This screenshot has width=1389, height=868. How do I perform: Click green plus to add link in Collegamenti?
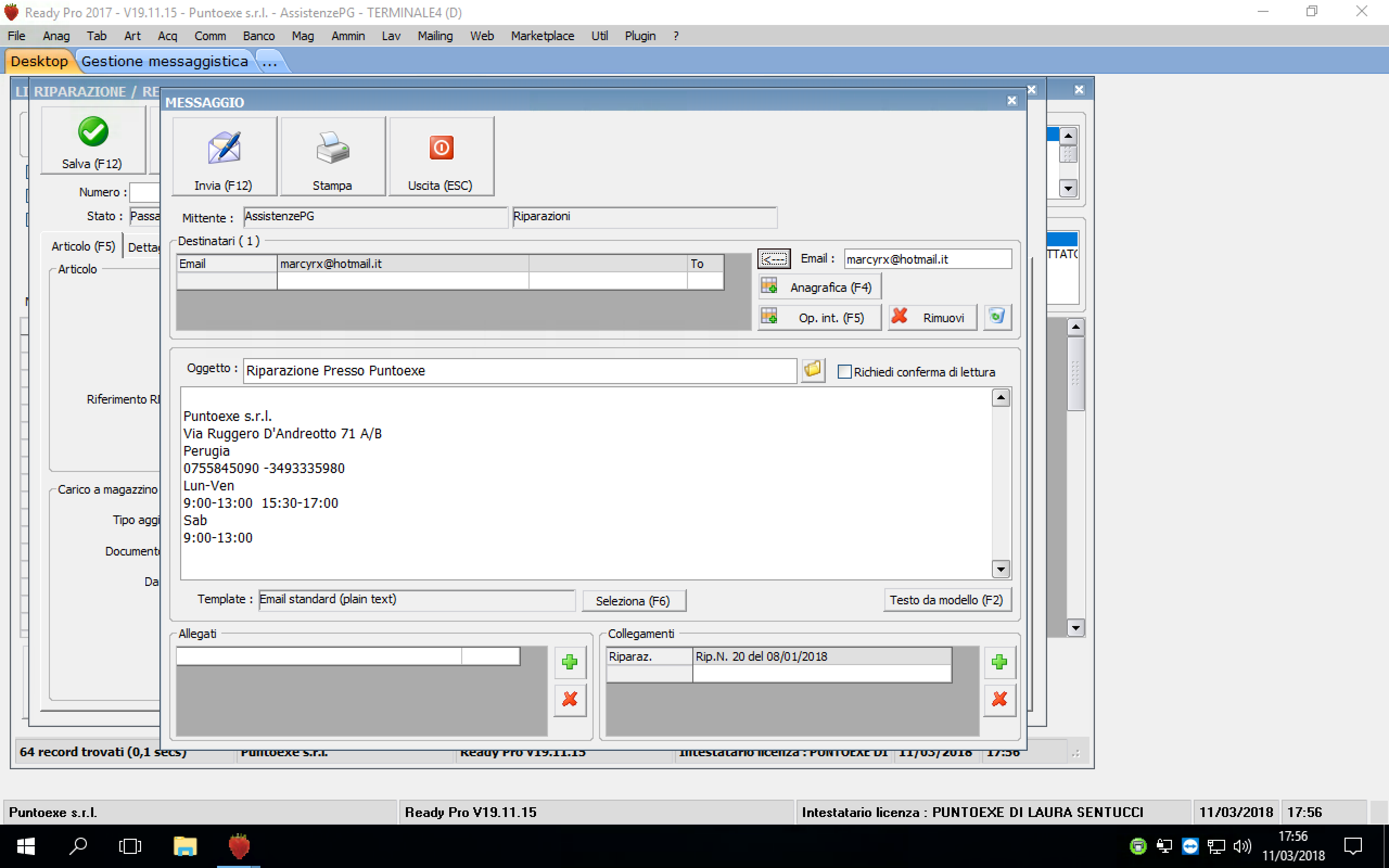point(999,662)
